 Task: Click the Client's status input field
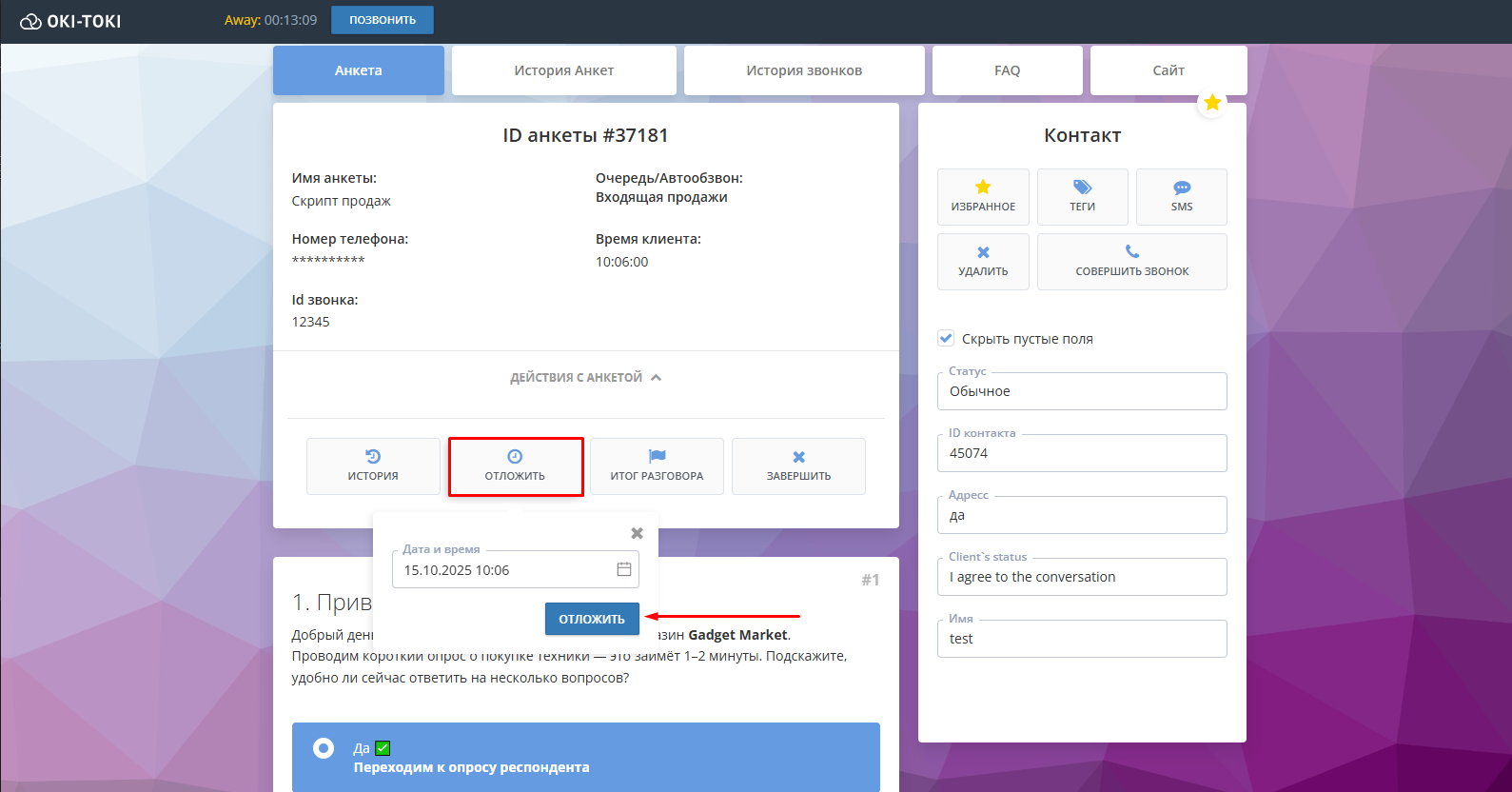coord(1081,577)
